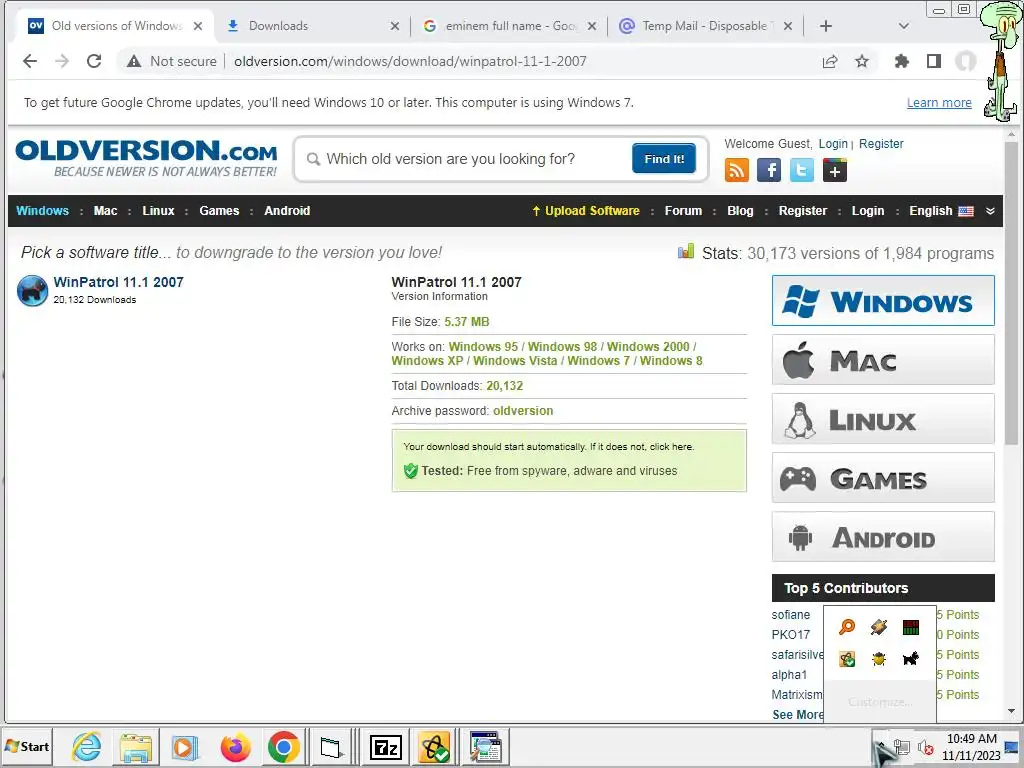Click the Upload Software link

[586, 211]
